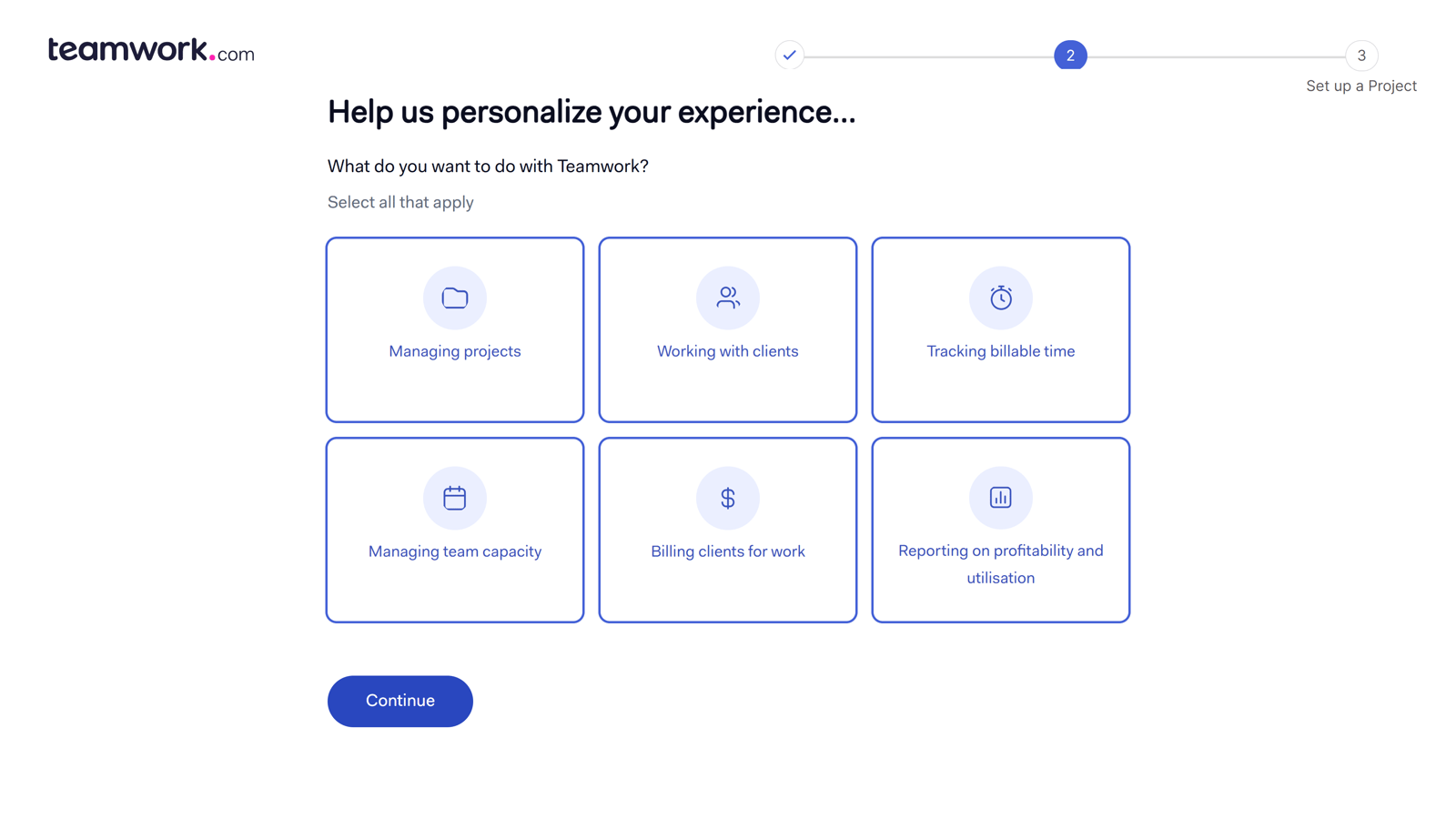Screen dimensions: 1456x819
Task: Click the calendar icon for Managing team capacity
Action: click(x=455, y=498)
